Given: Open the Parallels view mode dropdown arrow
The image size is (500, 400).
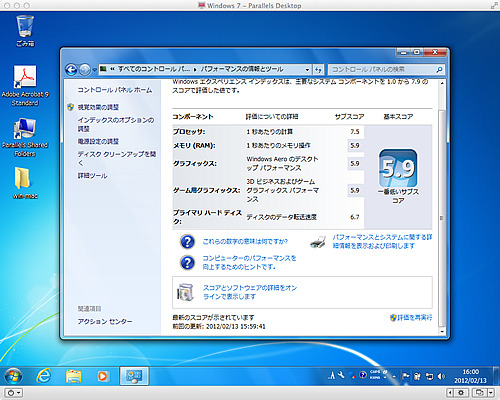Looking at the screenshot, I should click(x=491, y=393).
